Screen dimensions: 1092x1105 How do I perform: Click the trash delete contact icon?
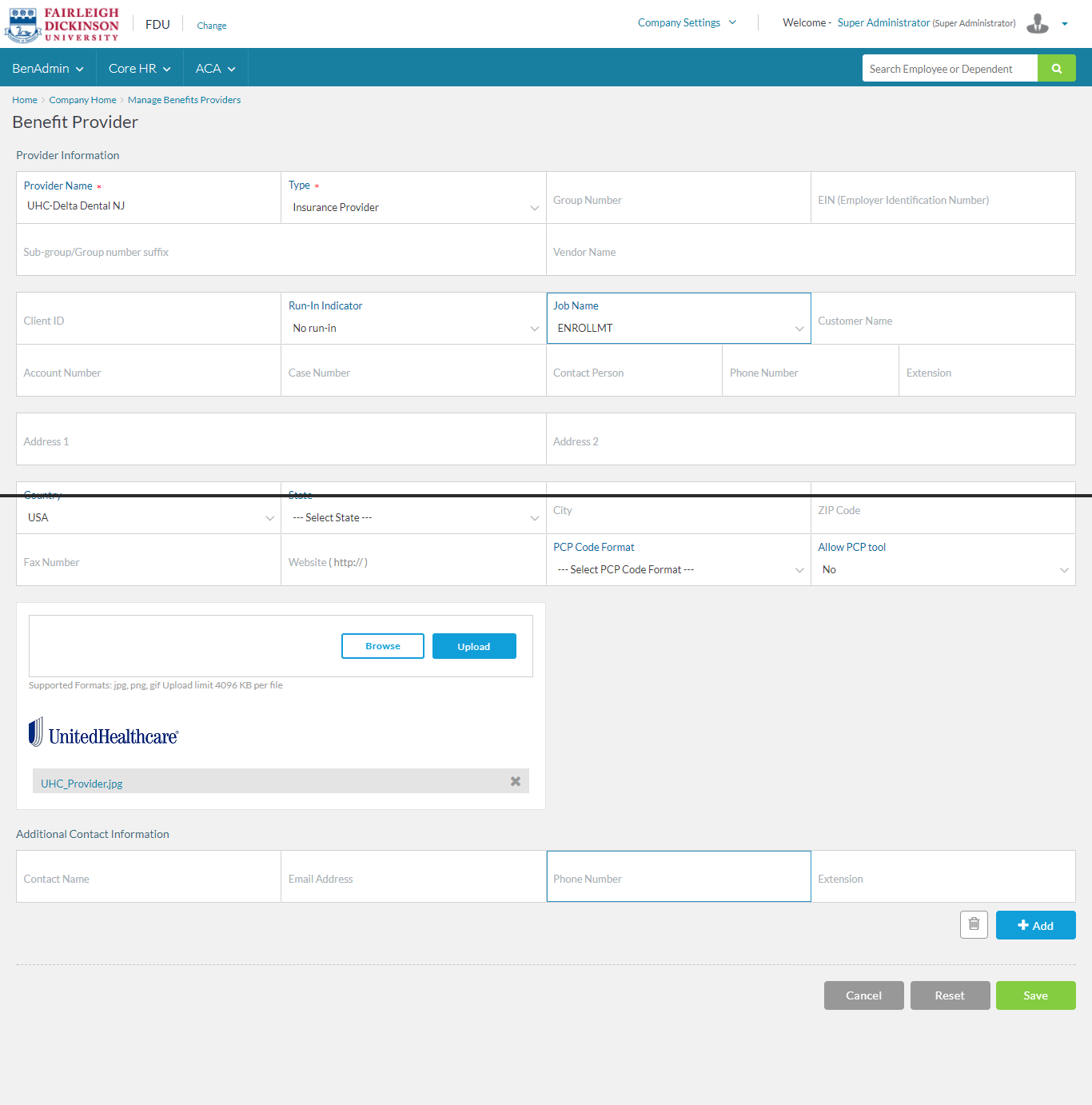point(974,924)
